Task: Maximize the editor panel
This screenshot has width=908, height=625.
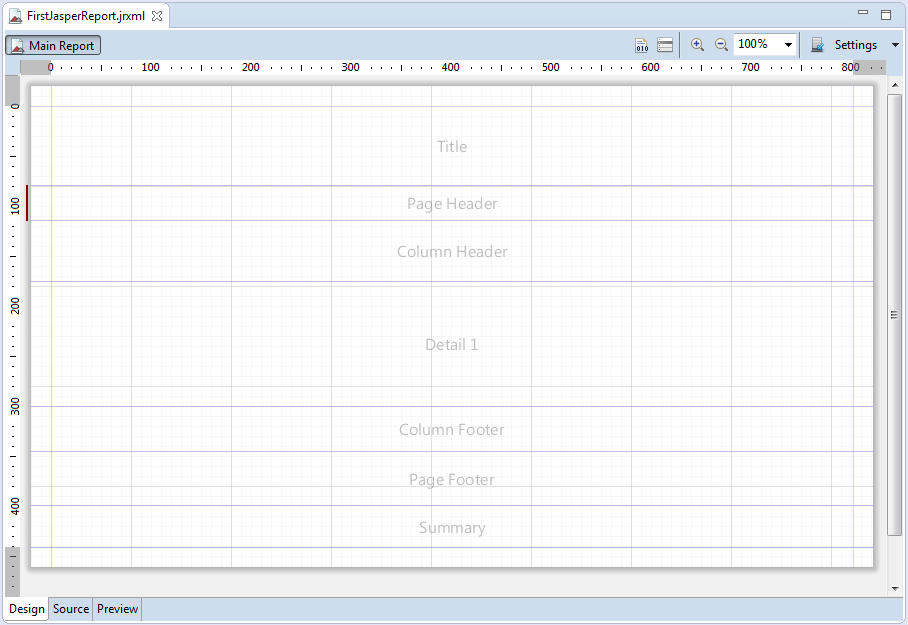Action: coord(886,15)
